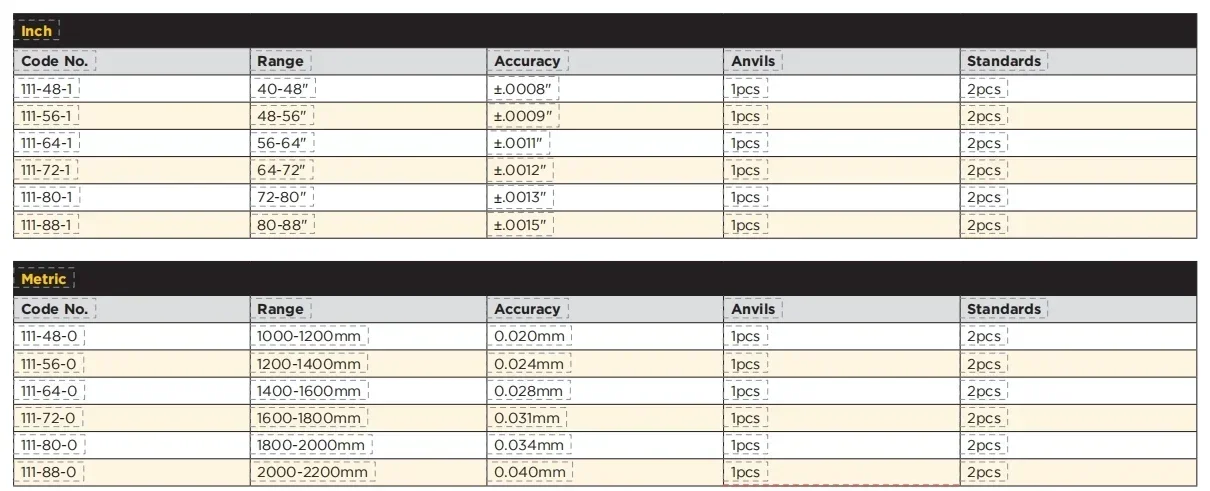Click the 0.028mm accuracy value
This screenshot has width=1210, height=491.
click(529, 391)
